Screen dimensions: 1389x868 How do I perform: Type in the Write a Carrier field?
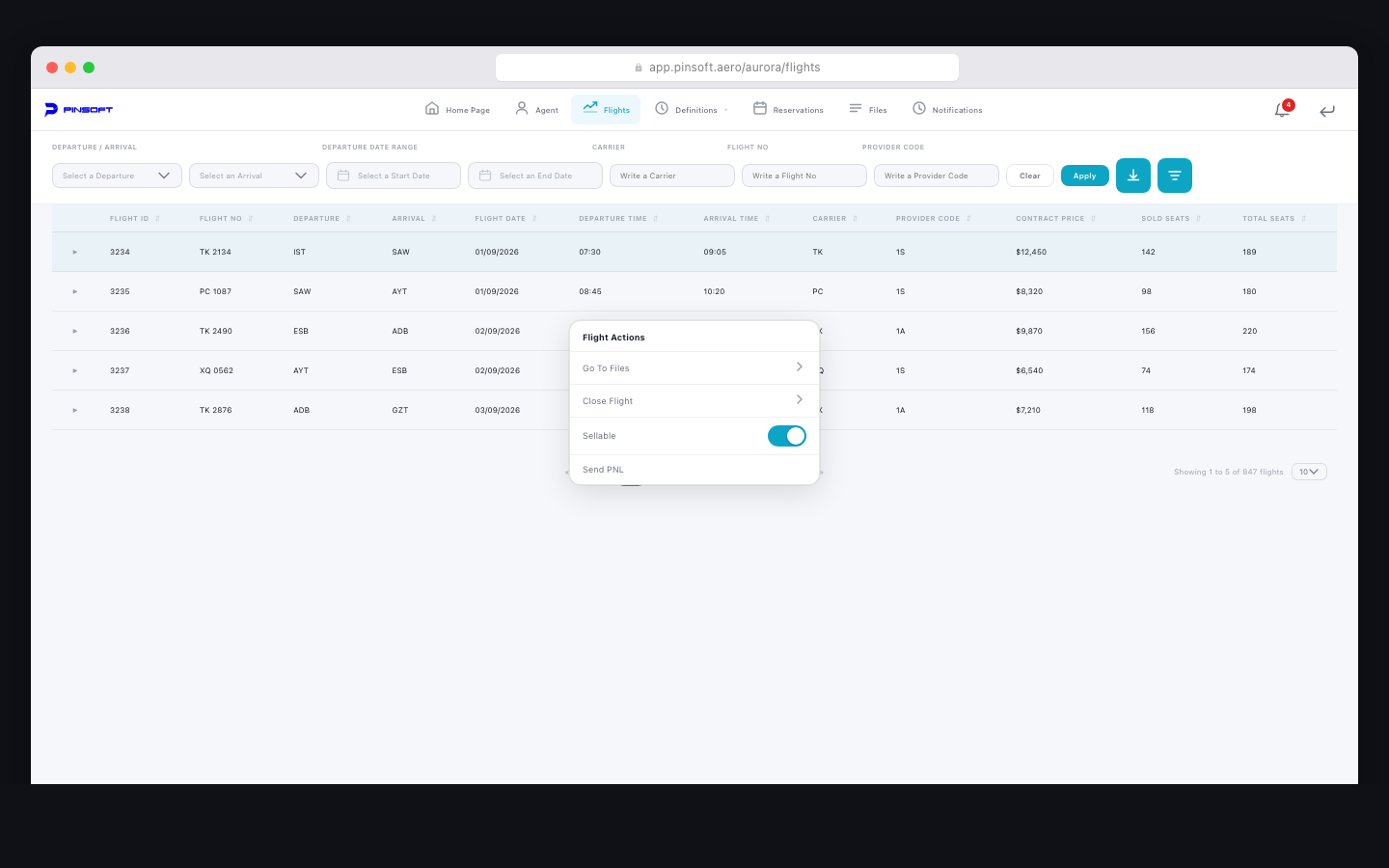point(671,176)
